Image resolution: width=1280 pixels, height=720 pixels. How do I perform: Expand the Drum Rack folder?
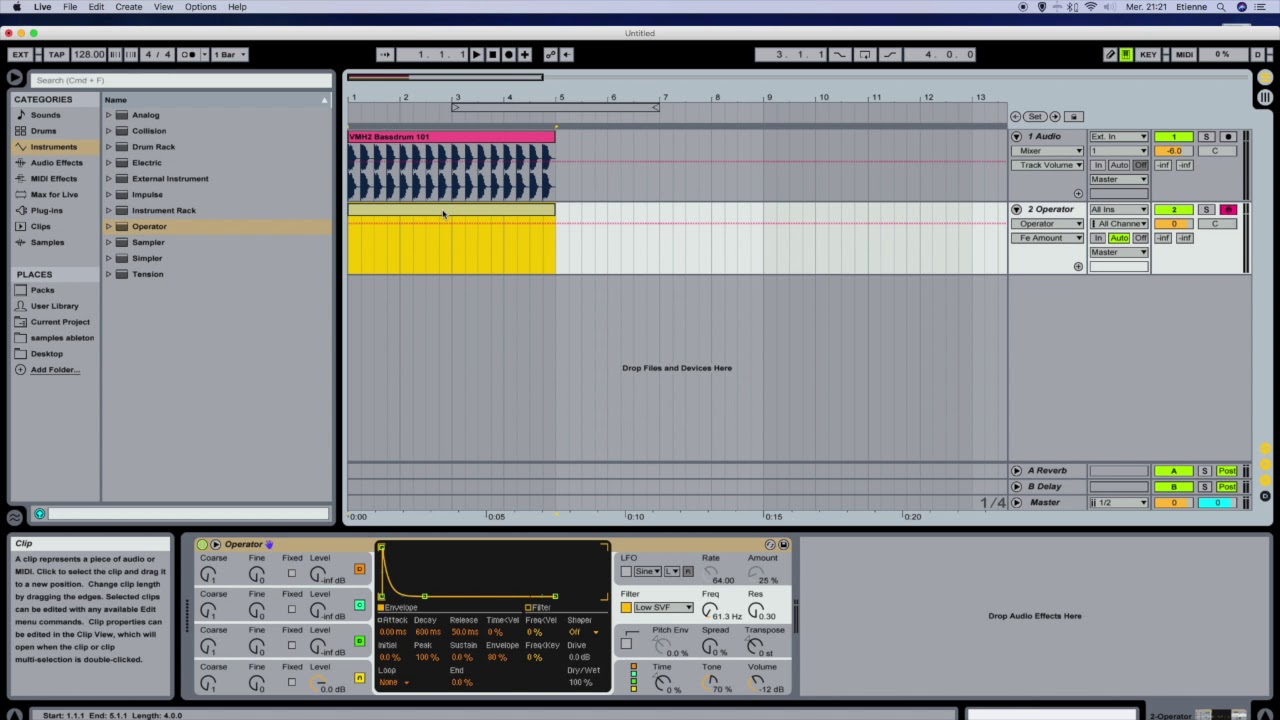[x=108, y=147]
